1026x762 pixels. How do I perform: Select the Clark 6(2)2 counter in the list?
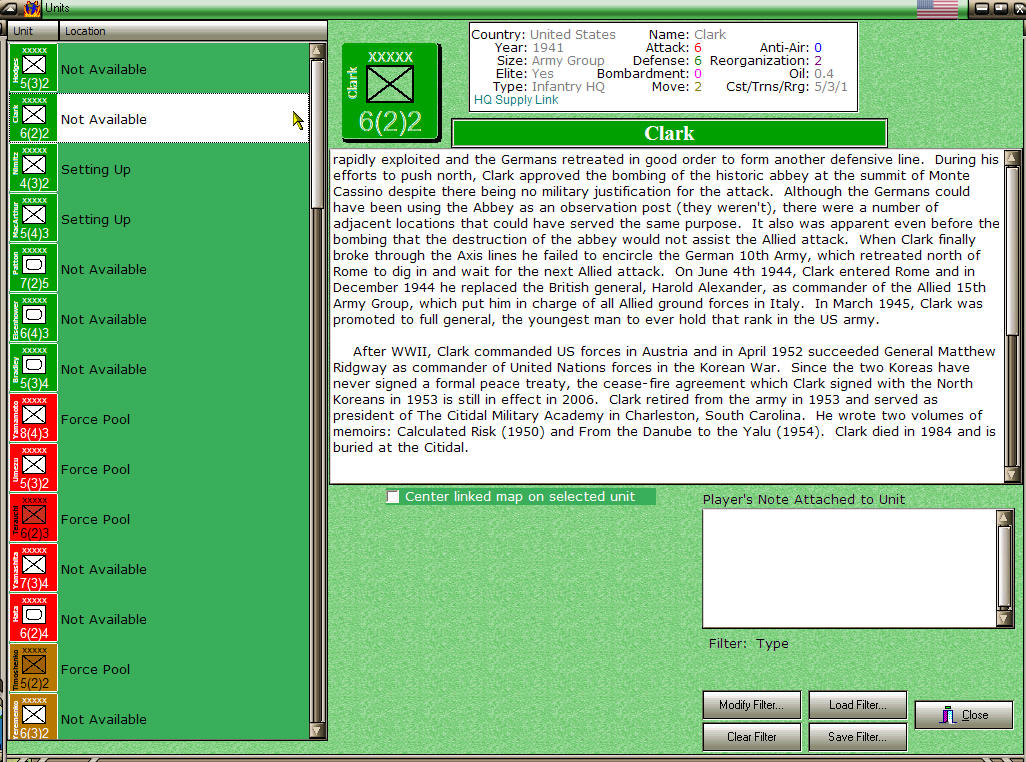click(x=33, y=118)
